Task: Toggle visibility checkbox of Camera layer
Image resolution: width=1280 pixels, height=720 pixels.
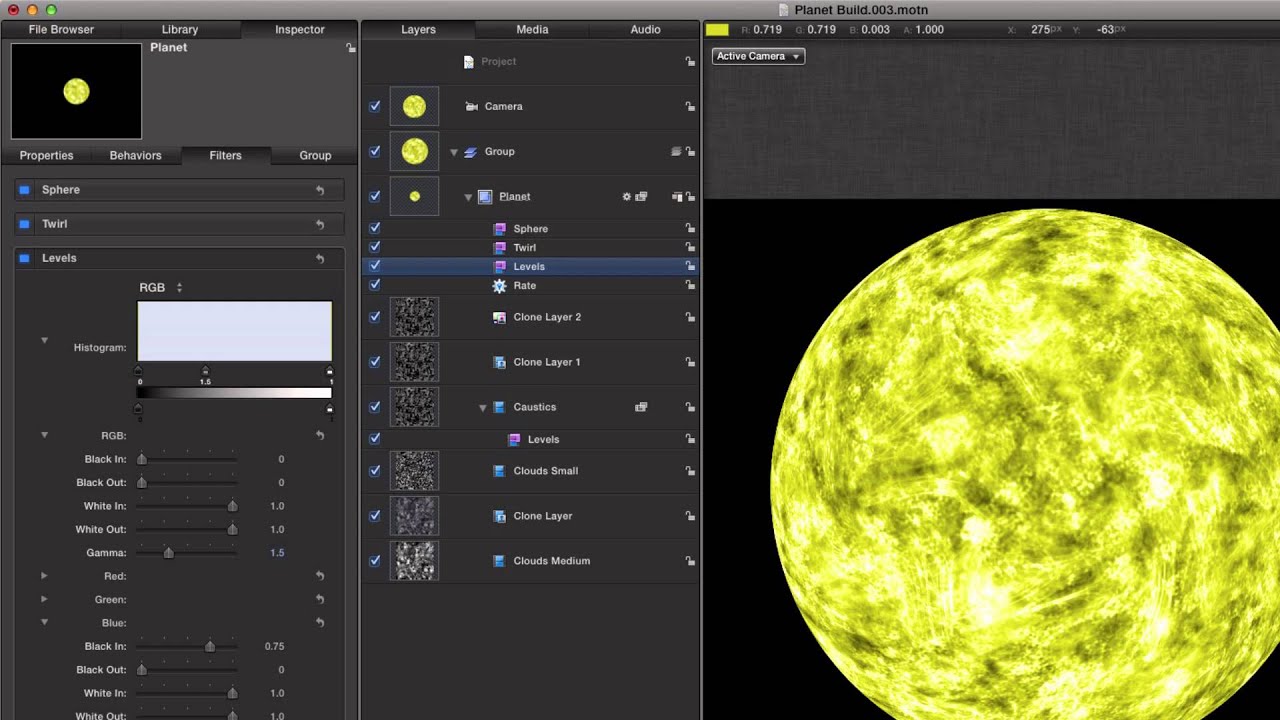Action: pyautogui.click(x=375, y=106)
